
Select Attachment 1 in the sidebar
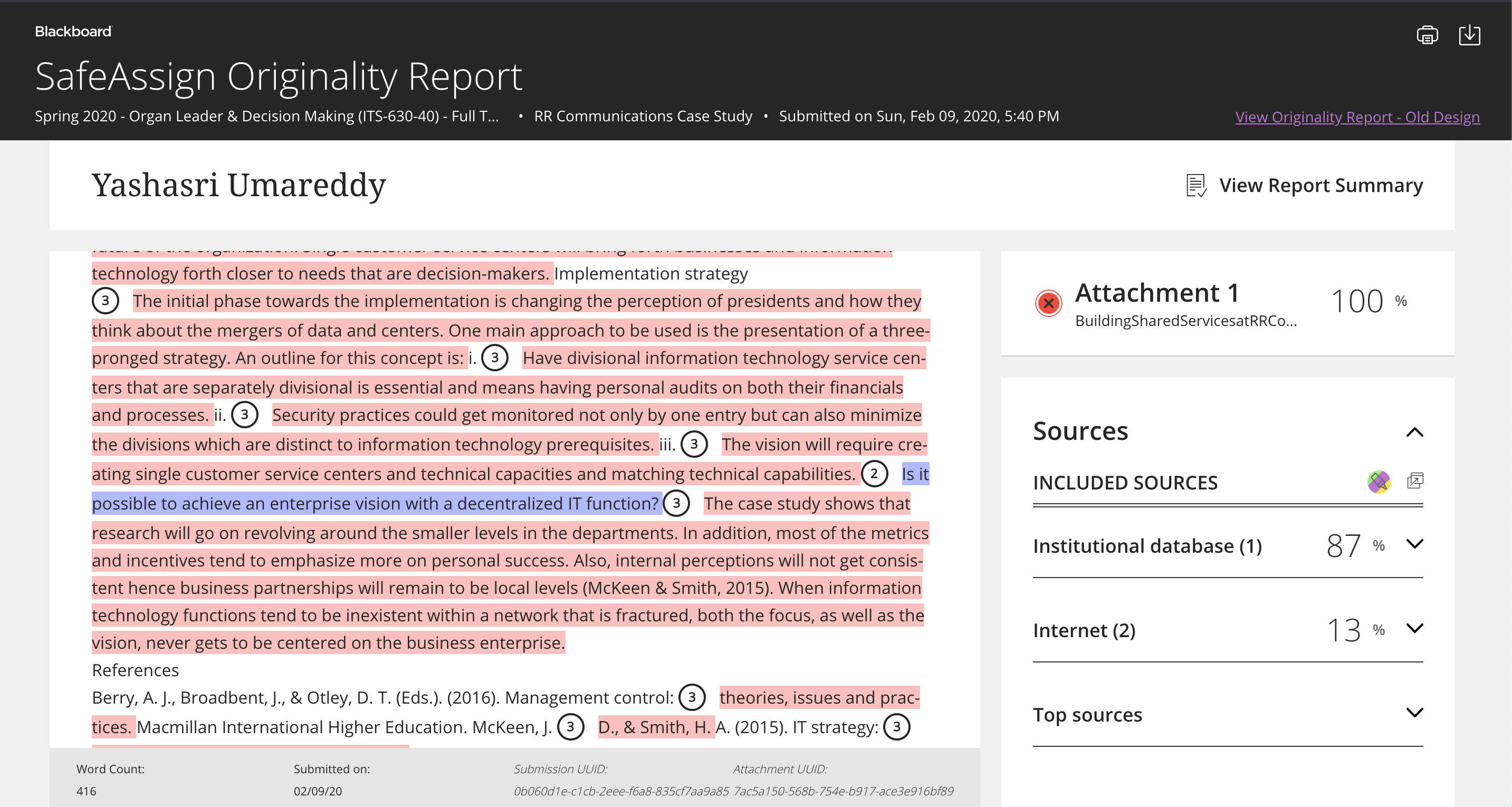tap(1227, 303)
